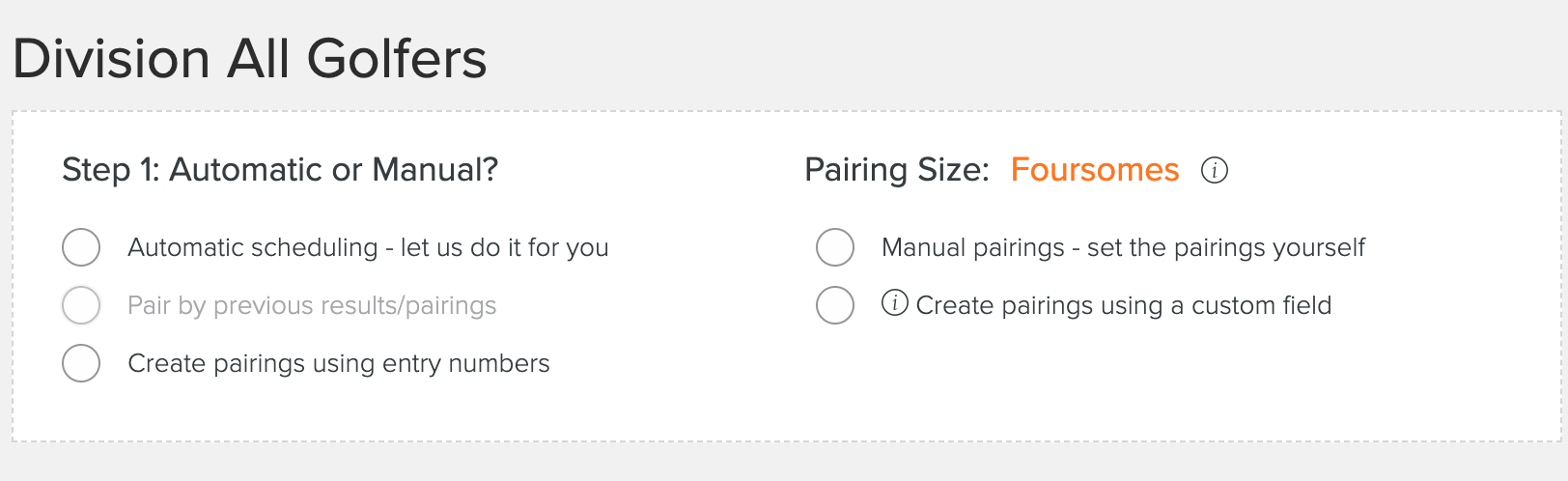Click the 'Pairing Size:' label

[896, 170]
